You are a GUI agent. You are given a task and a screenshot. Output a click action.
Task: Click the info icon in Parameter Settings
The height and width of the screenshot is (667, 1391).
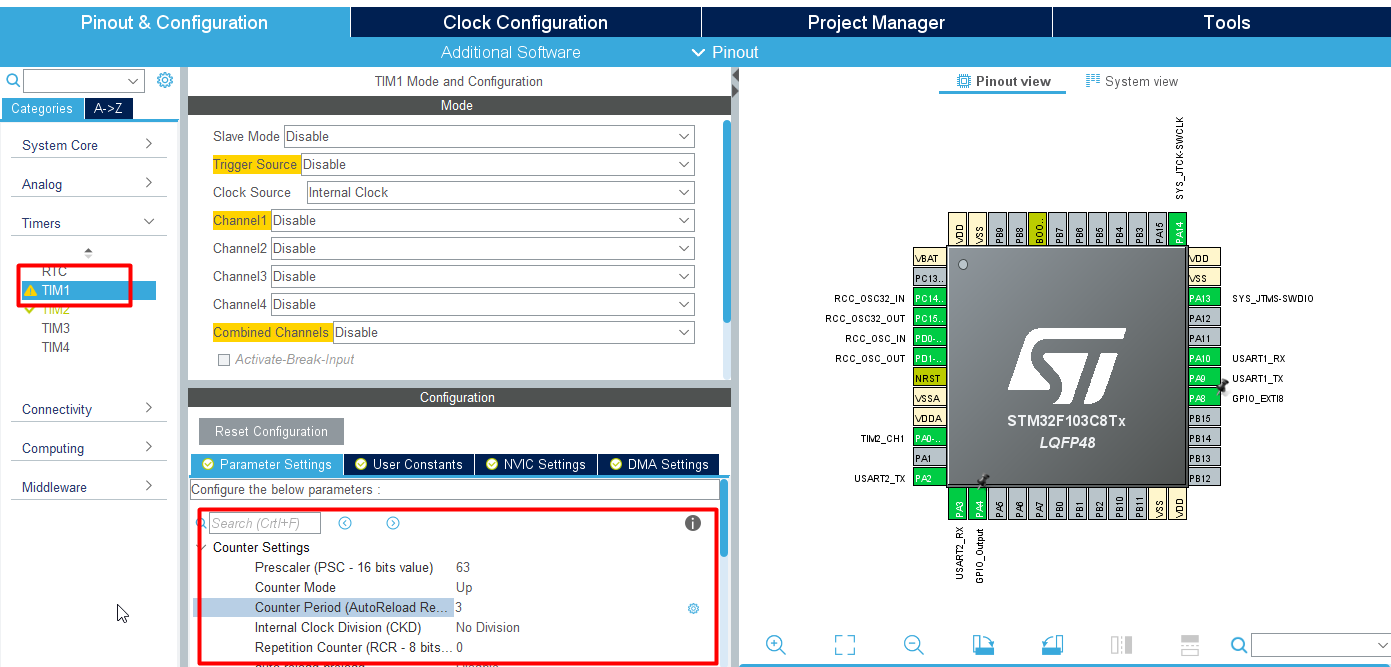point(693,523)
